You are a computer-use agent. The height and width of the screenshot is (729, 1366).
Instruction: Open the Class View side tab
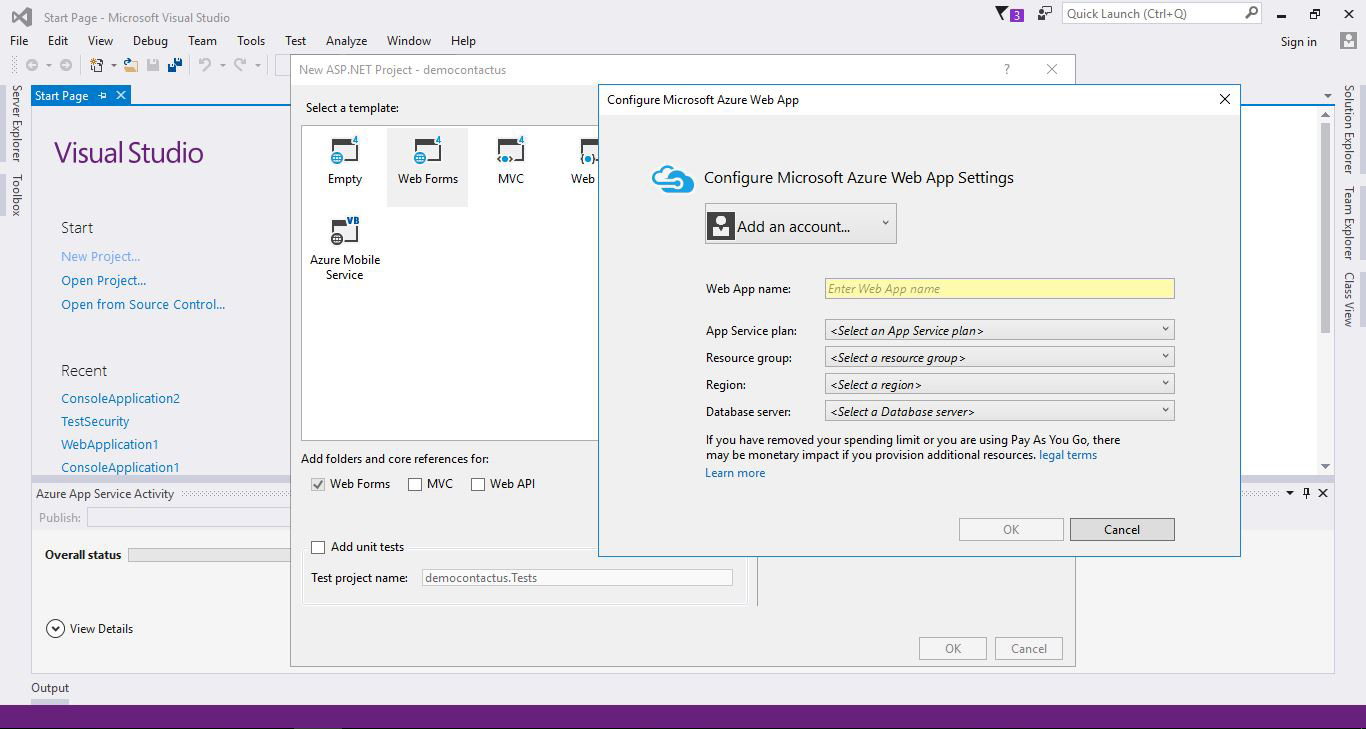1348,299
